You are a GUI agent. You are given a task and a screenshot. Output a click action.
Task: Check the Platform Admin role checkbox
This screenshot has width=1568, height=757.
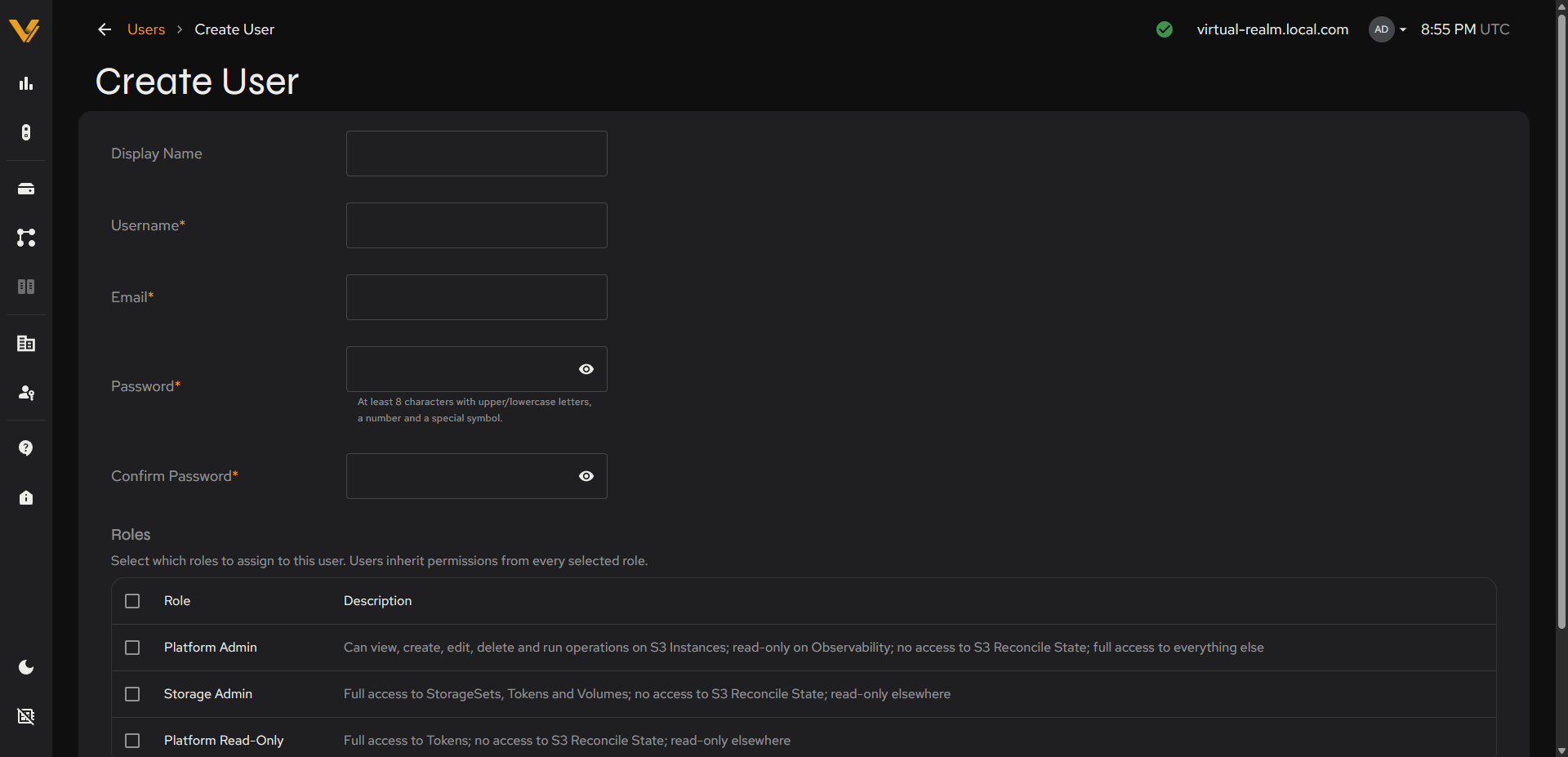(132, 648)
